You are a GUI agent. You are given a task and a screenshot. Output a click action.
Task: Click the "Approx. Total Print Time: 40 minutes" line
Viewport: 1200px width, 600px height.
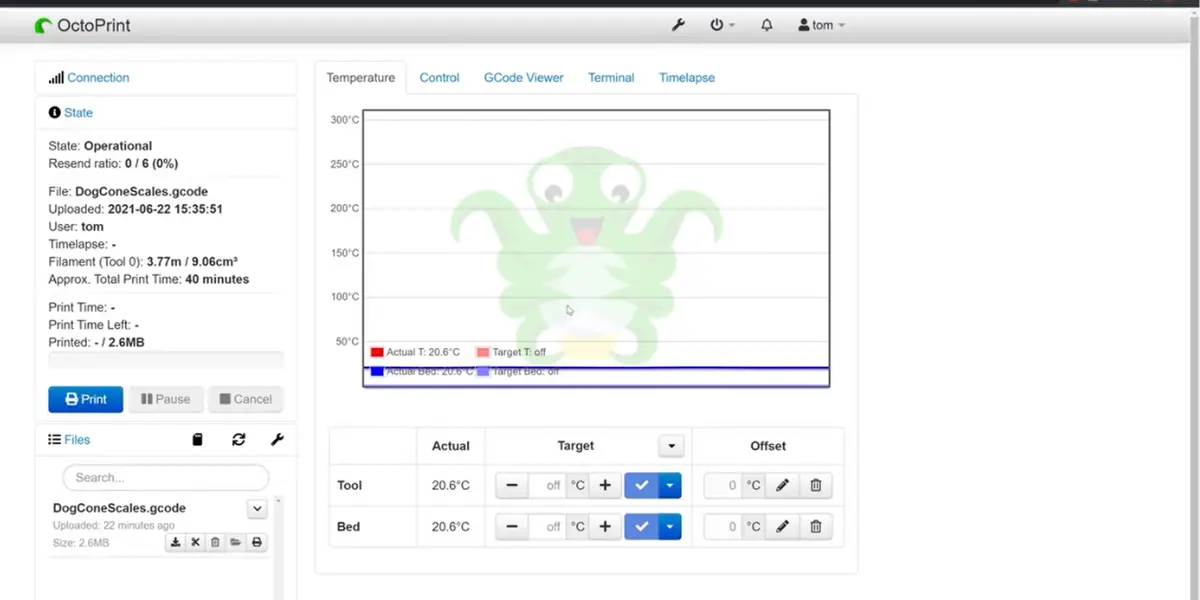coord(149,280)
